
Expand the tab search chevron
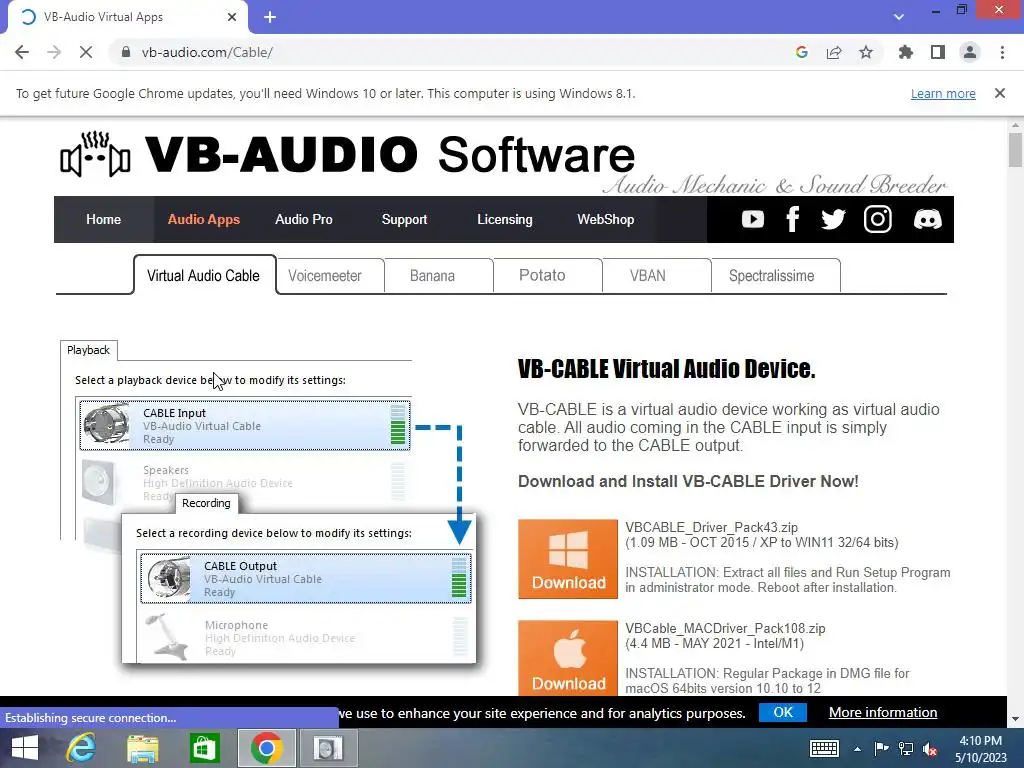(x=899, y=17)
